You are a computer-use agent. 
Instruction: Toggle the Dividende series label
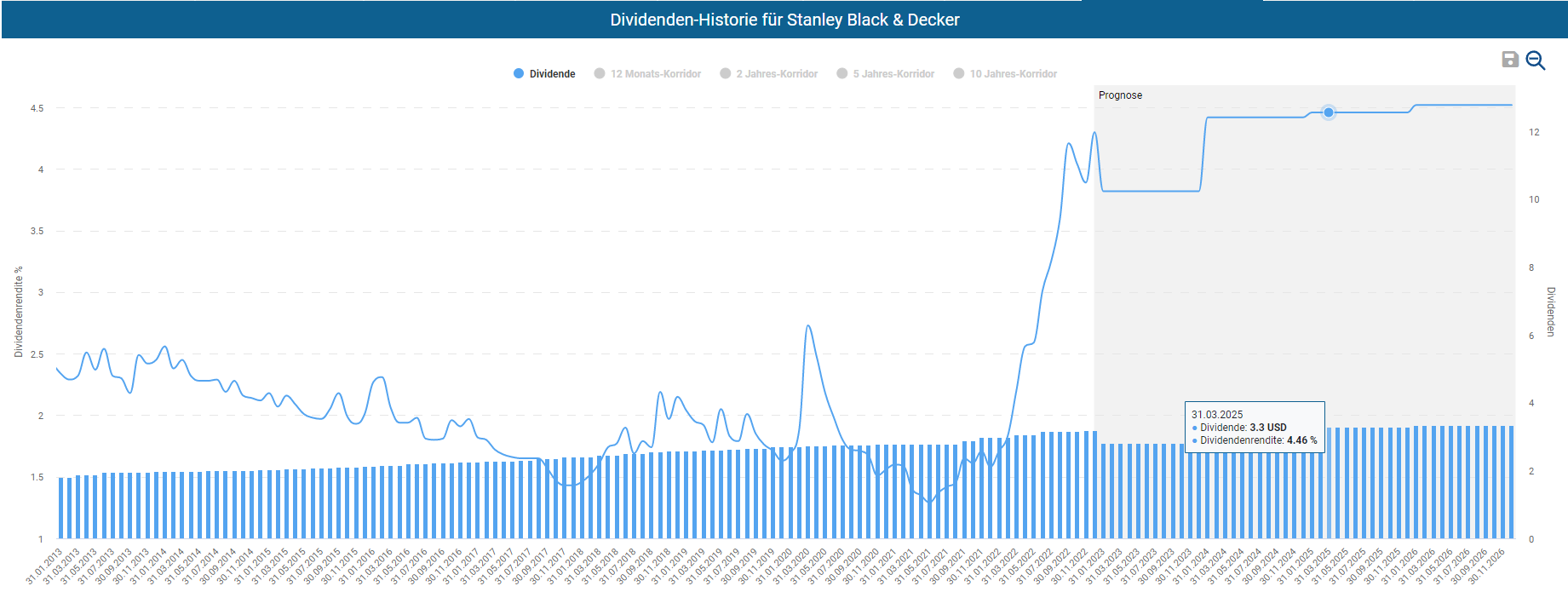click(552, 74)
